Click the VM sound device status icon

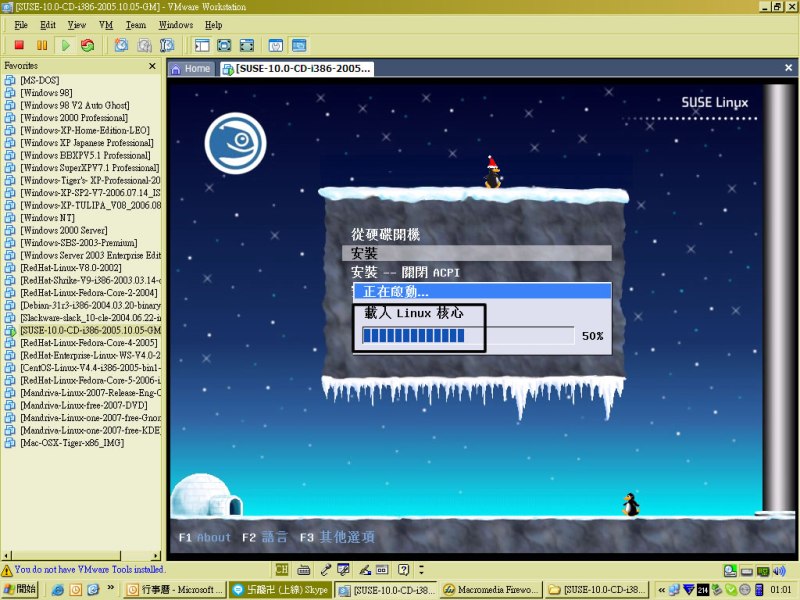(x=779, y=571)
